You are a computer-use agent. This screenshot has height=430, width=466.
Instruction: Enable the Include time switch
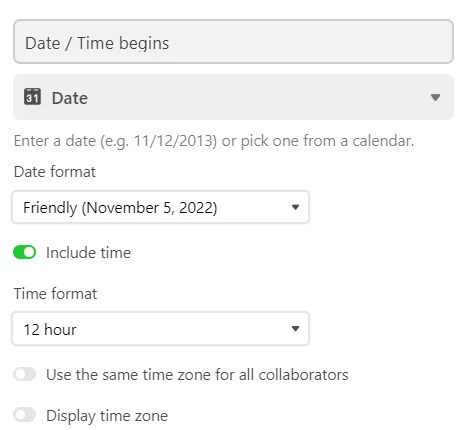pyautogui.click(x=25, y=252)
